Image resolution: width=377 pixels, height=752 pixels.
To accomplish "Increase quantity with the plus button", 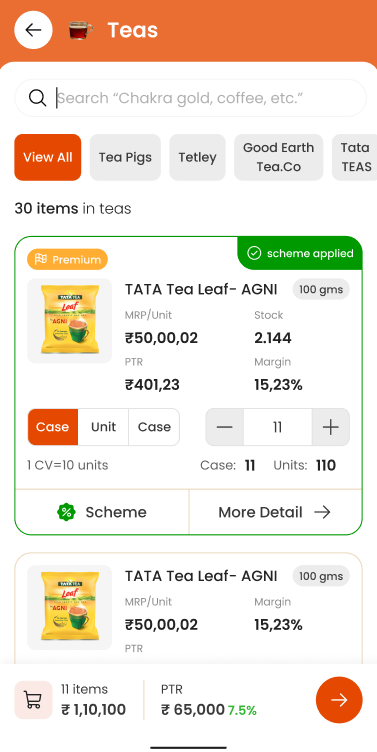I will [x=330, y=427].
